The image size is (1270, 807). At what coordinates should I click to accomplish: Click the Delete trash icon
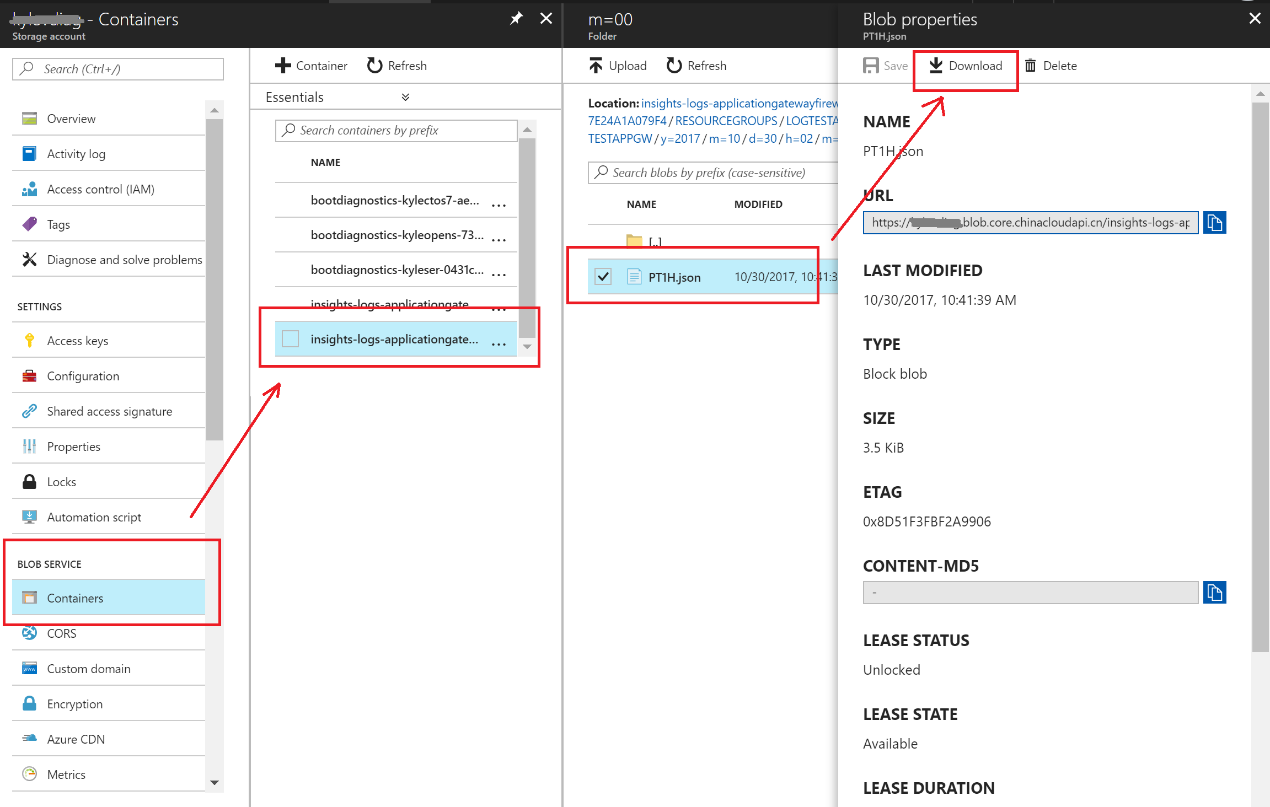coord(1031,66)
